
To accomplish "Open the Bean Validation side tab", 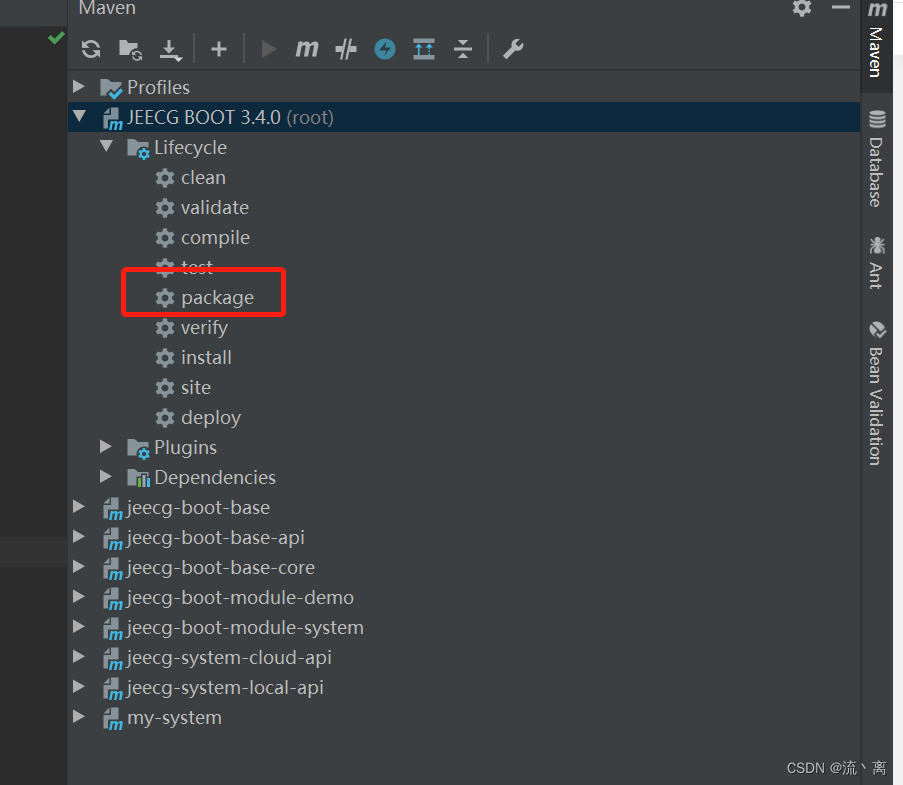I will coord(877,393).
